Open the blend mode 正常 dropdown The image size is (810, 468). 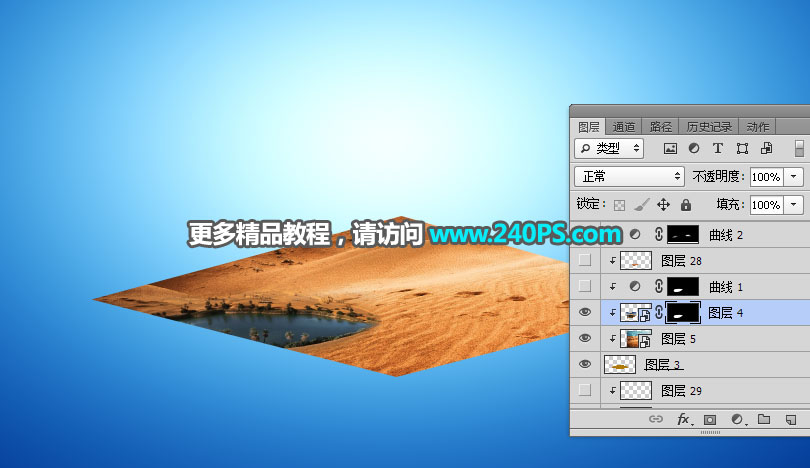click(x=629, y=176)
